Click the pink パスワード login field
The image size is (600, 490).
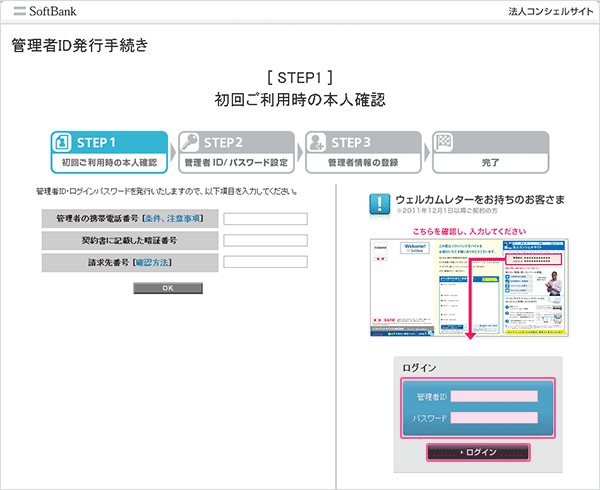(x=494, y=418)
